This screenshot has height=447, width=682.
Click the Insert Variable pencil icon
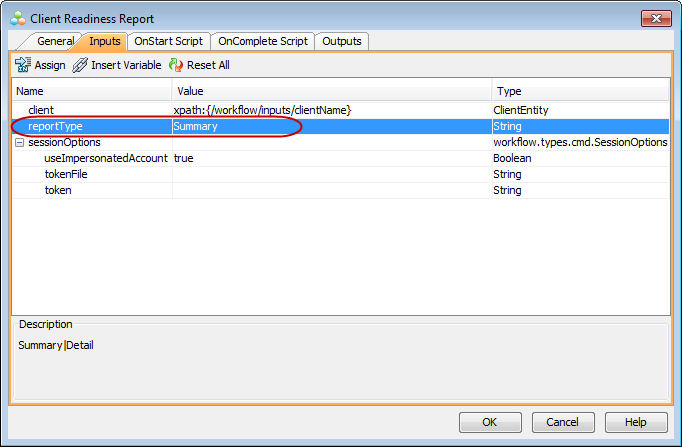(x=80, y=65)
